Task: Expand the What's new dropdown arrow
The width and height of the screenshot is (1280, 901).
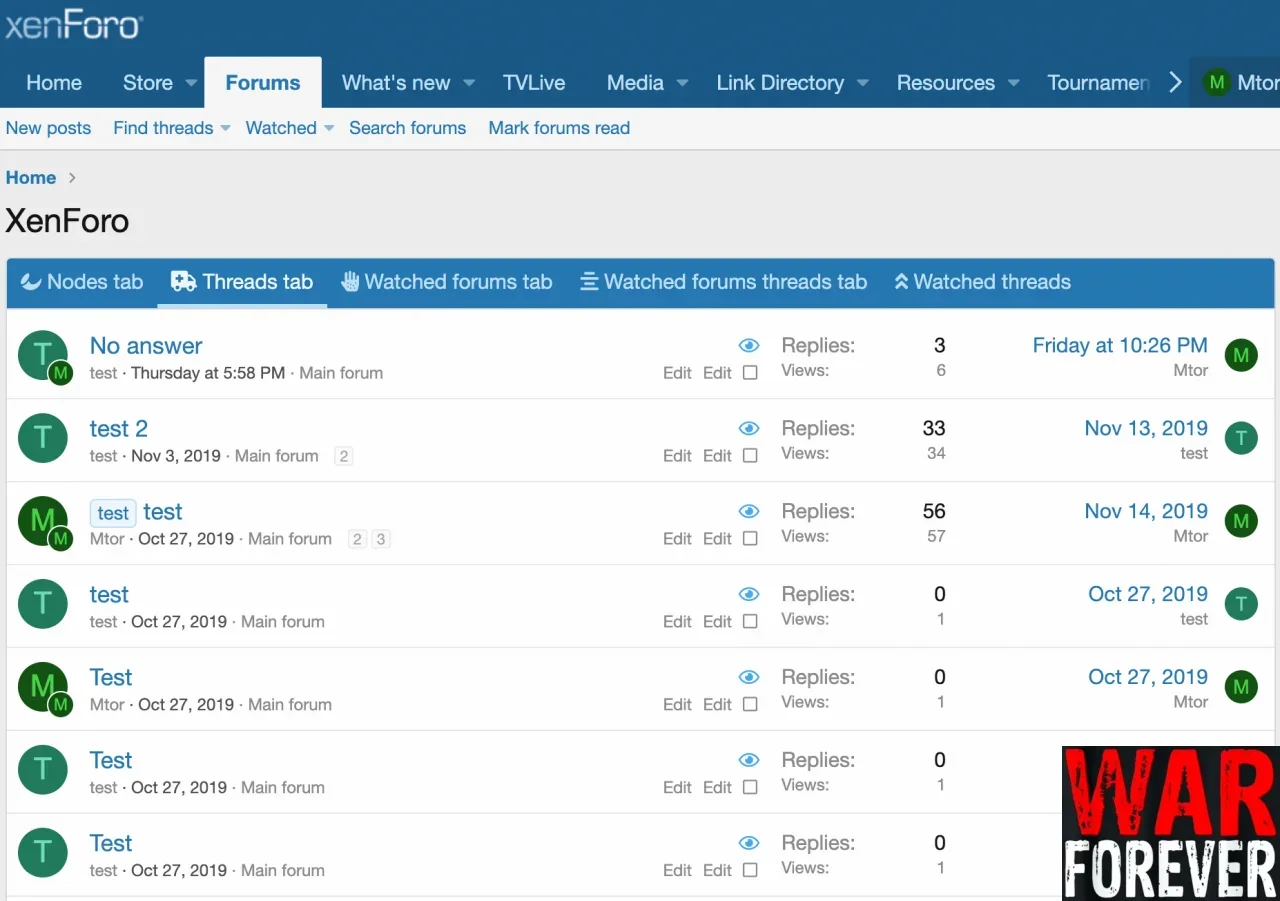Action: pos(469,83)
